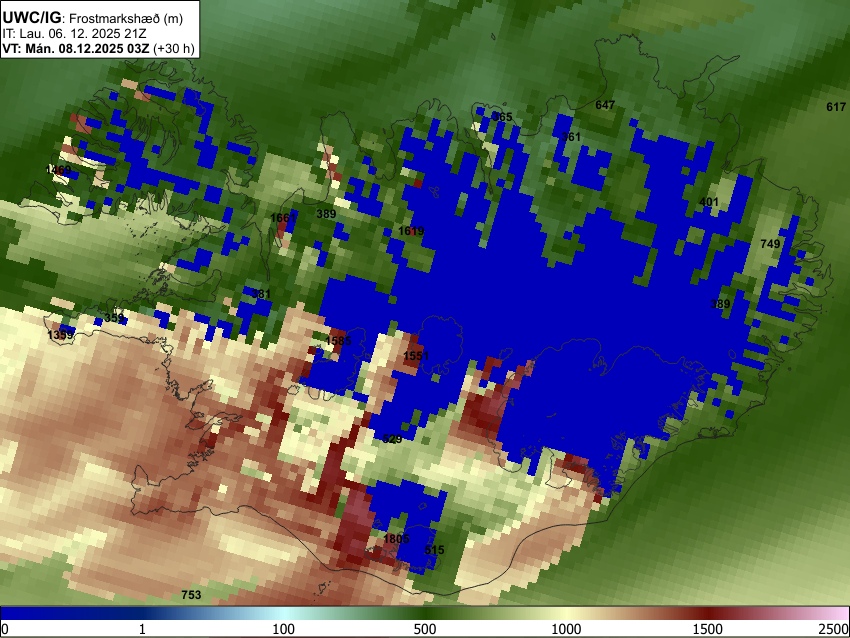Click the map value 1585
Screen dimensions: 850x638
[338, 341]
